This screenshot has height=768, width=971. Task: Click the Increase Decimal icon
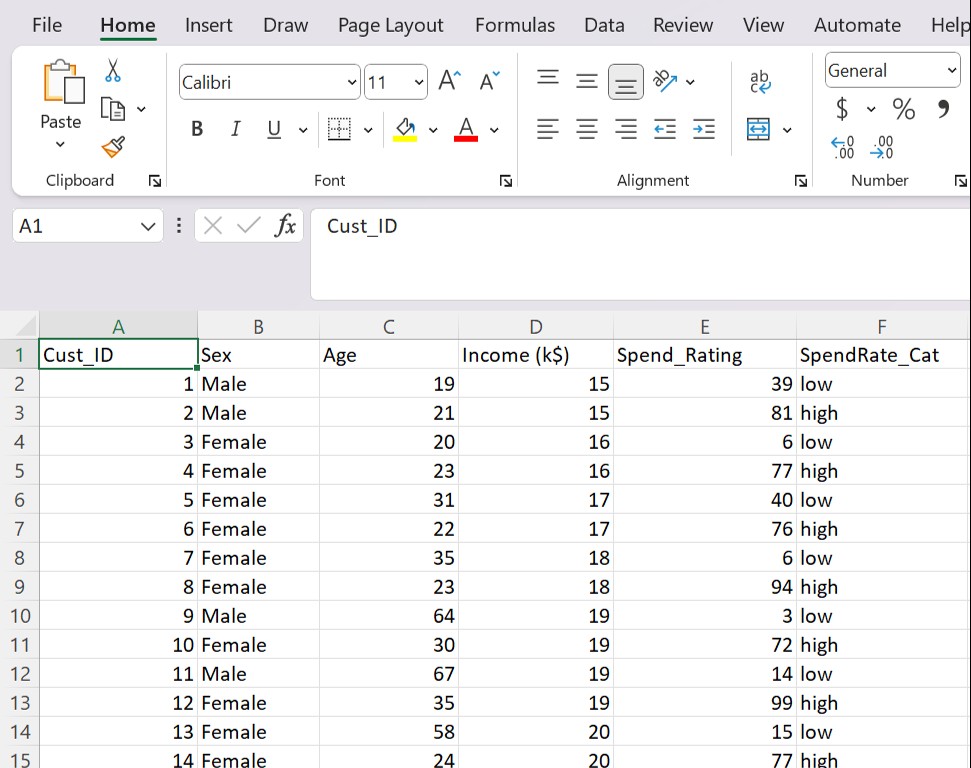click(x=843, y=148)
